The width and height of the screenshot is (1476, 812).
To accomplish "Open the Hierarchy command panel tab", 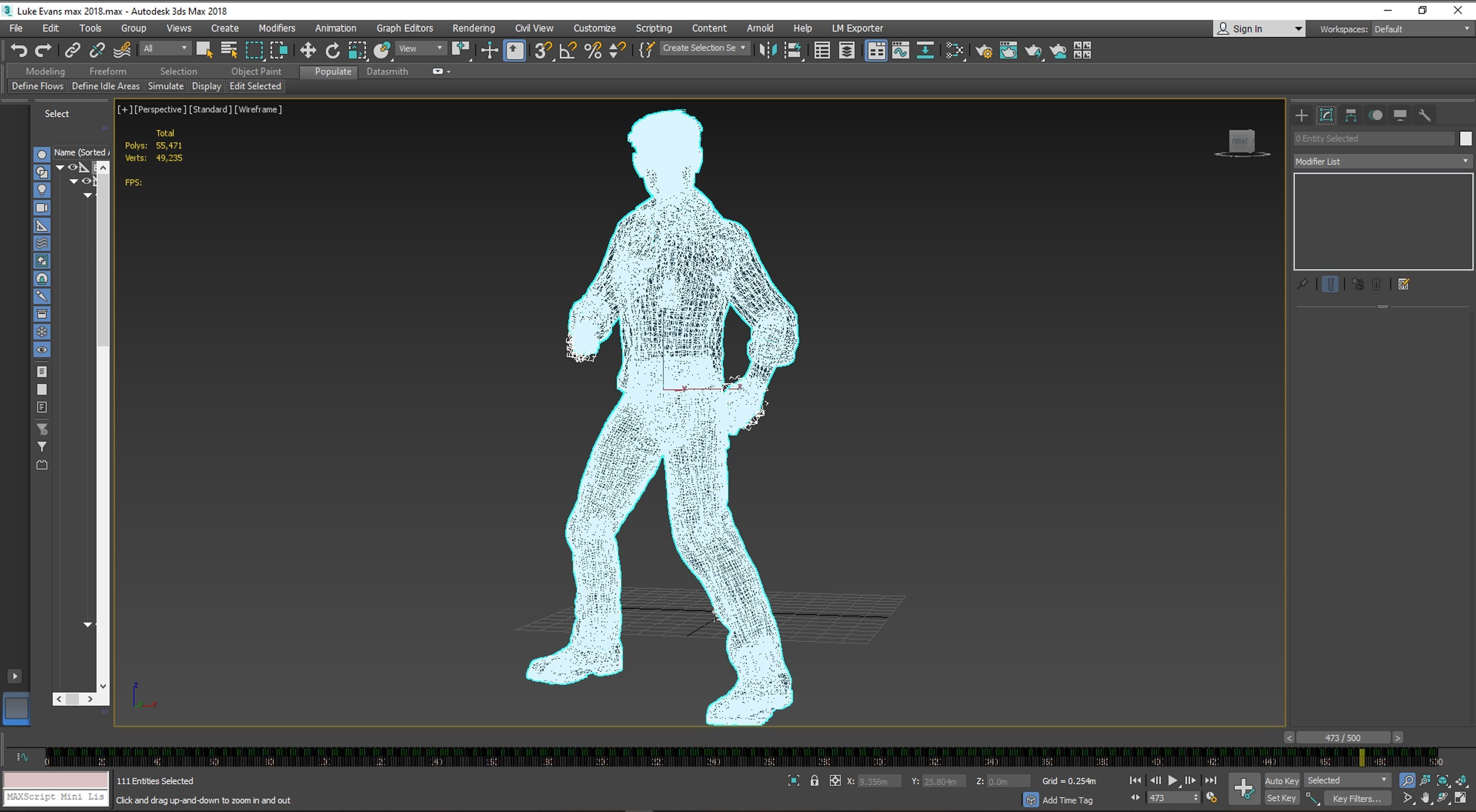I will pos(1351,115).
